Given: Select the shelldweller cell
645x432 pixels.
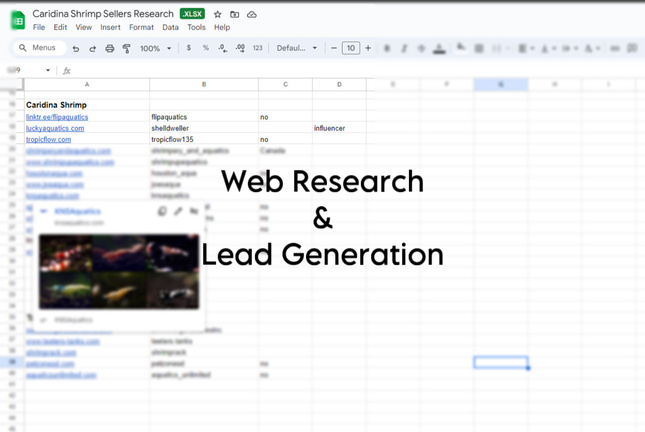Looking at the screenshot, I should (204, 128).
